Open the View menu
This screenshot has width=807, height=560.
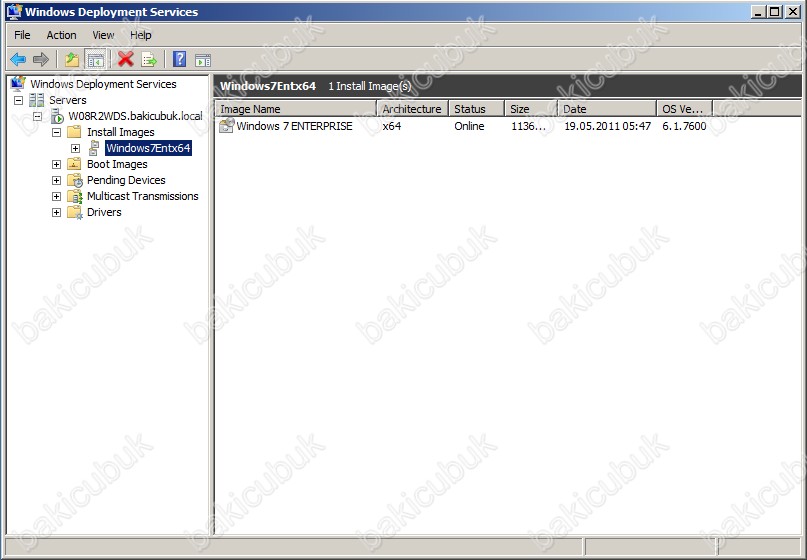click(x=103, y=35)
